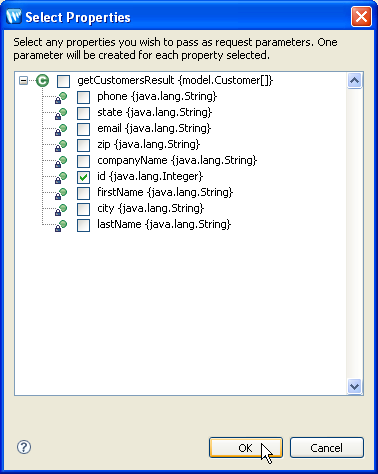Viewport: 378px width, 474px height.
Task: Confirm selection with the OK button
Action: [x=246, y=448]
